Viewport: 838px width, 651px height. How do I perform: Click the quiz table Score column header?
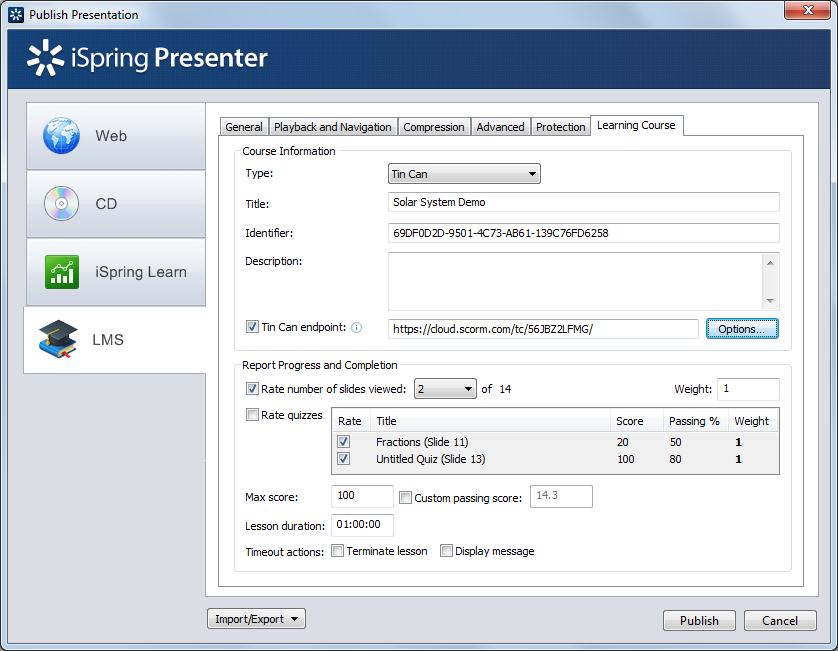click(637, 421)
